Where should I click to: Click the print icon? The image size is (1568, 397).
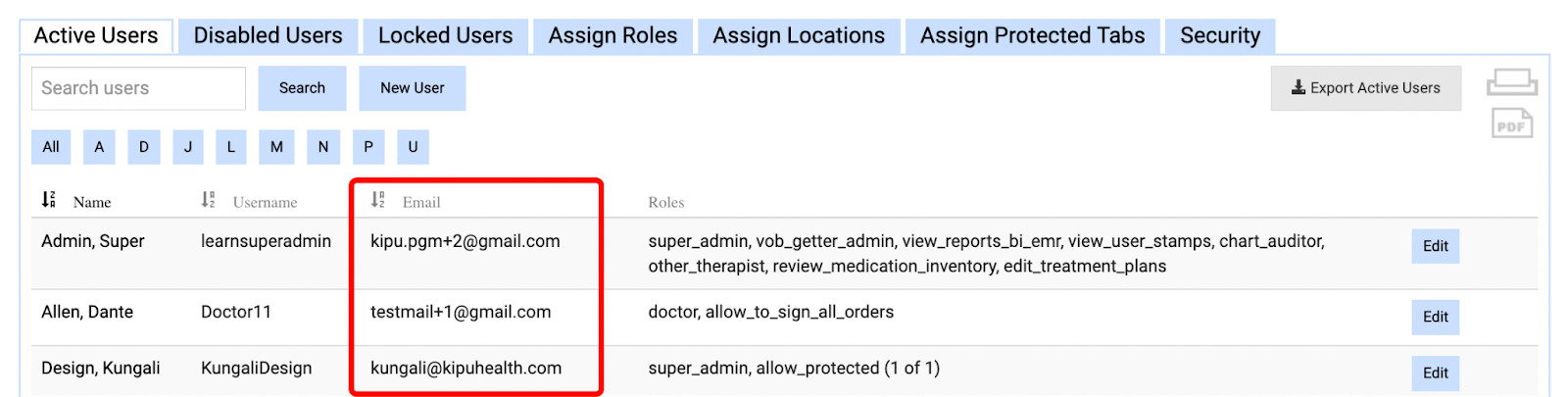tap(1511, 82)
